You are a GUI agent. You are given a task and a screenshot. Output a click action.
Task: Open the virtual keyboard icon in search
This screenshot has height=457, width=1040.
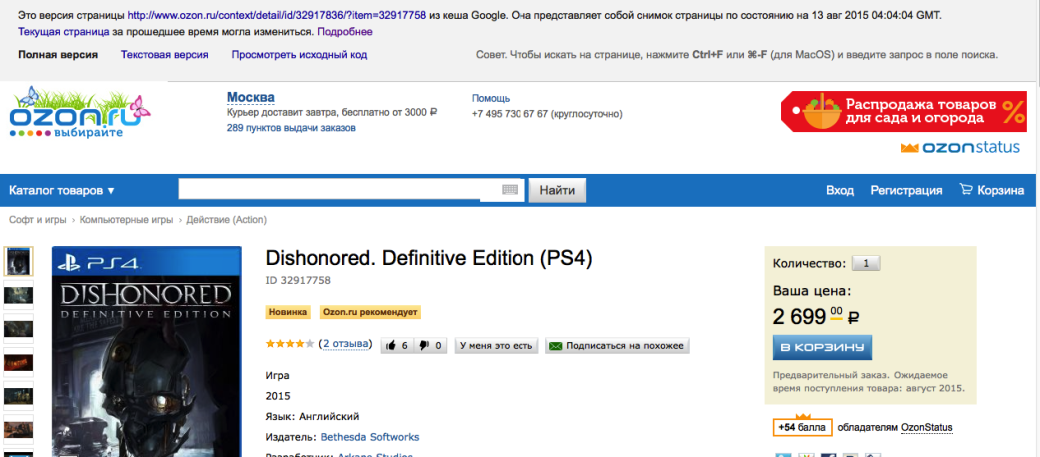[509, 190]
